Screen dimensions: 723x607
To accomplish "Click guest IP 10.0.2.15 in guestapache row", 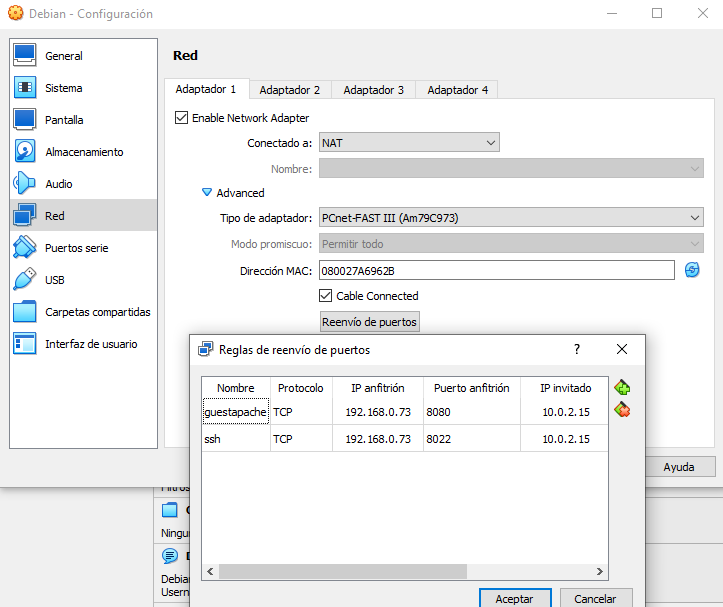I will pyautogui.click(x=565, y=411).
